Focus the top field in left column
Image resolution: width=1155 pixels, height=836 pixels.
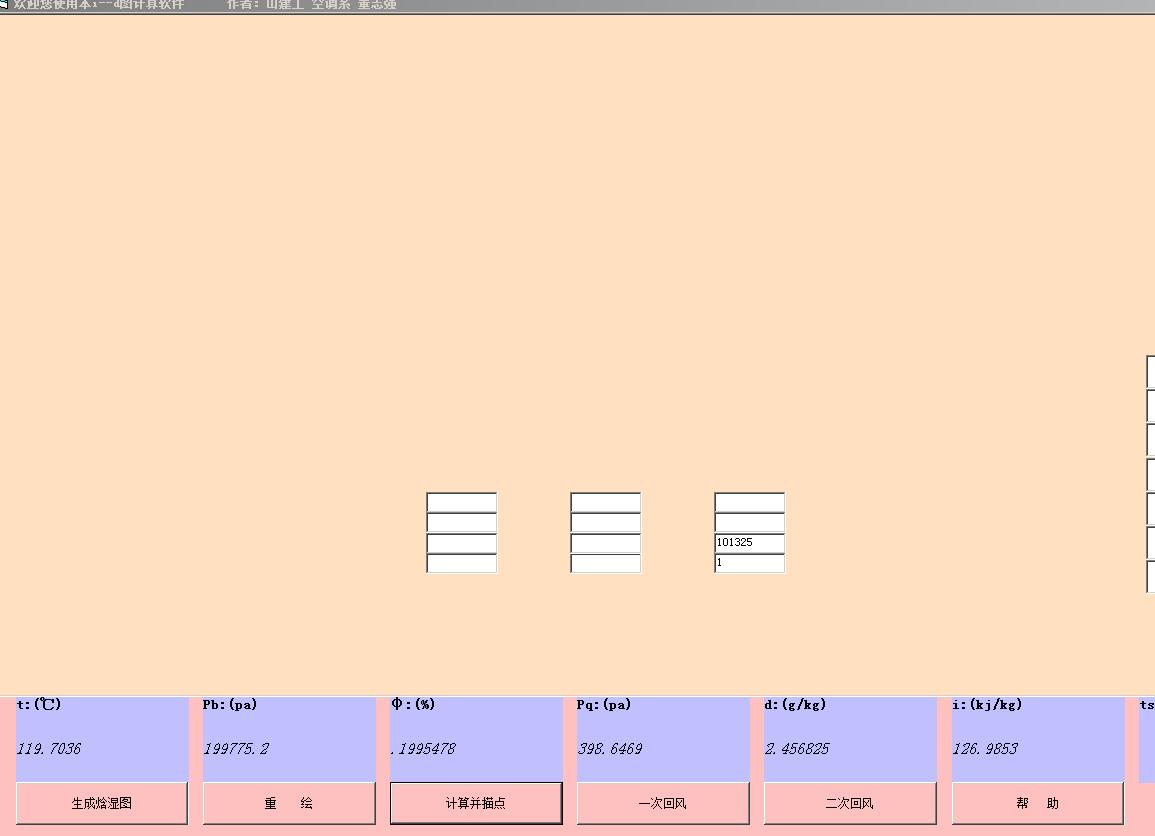pos(461,502)
